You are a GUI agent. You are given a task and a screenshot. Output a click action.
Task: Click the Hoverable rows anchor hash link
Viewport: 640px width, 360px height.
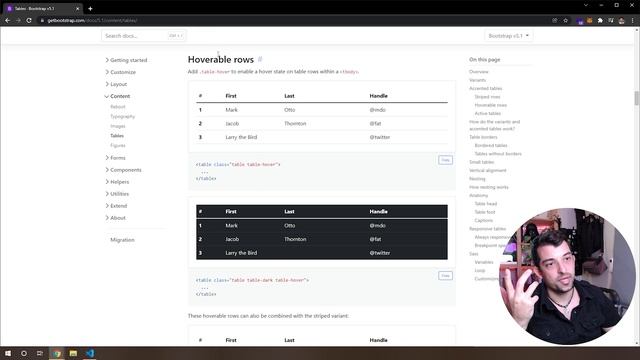(260, 59)
